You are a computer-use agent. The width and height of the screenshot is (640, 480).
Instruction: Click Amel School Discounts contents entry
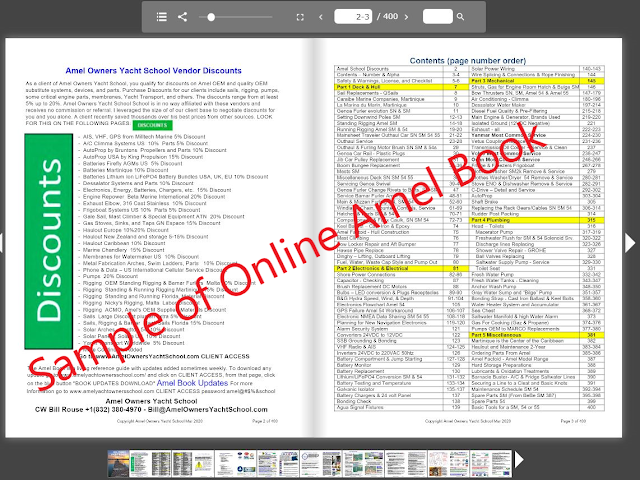coord(363,69)
